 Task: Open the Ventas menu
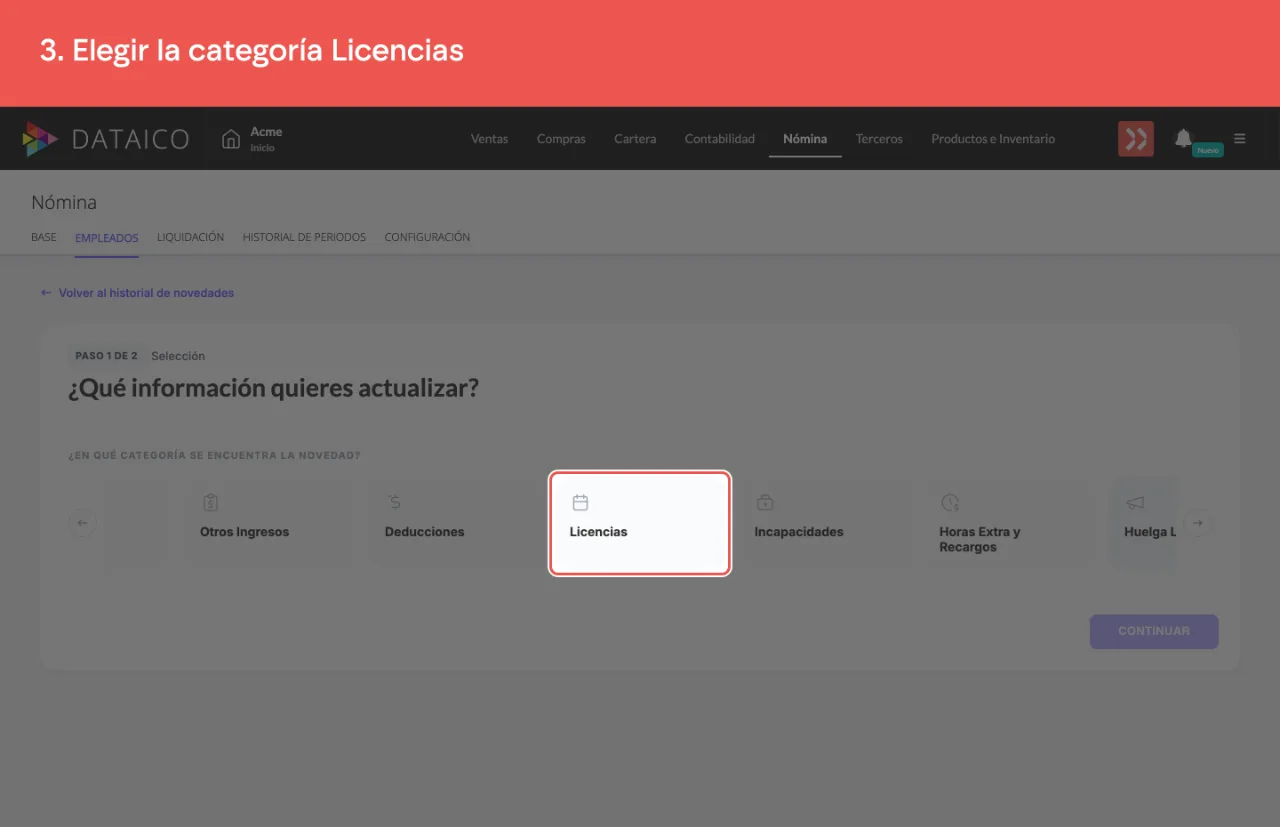(x=489, y=139)
